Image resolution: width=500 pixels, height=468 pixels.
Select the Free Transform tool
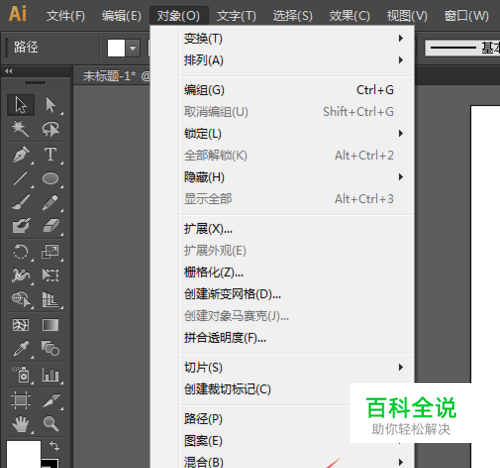click(x=51, y=275)
